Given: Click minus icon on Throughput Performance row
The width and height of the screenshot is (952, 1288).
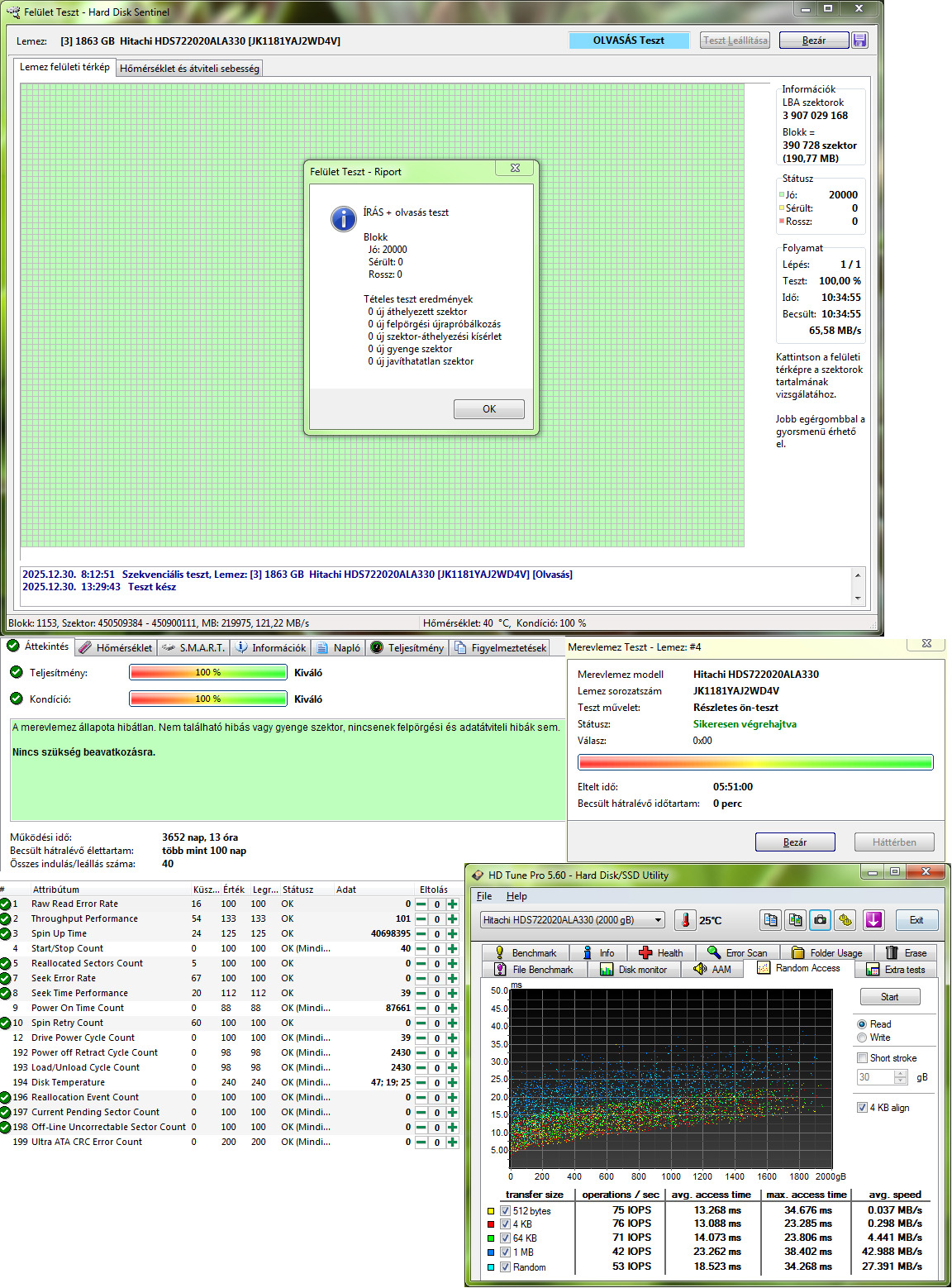Looking at the screenshot, I should [x=421, y=919].
